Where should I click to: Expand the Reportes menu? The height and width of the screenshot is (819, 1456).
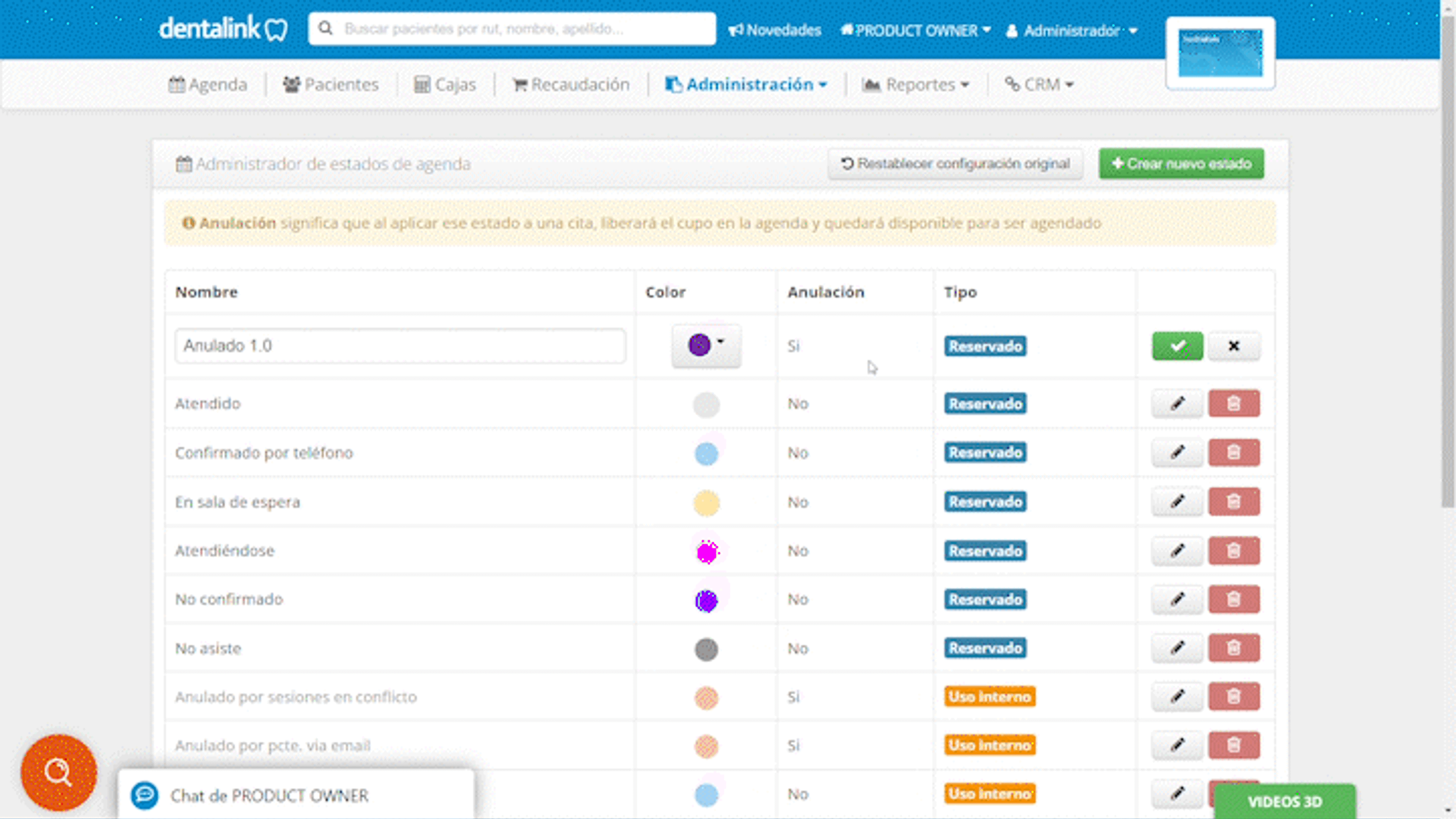[916, 85]
